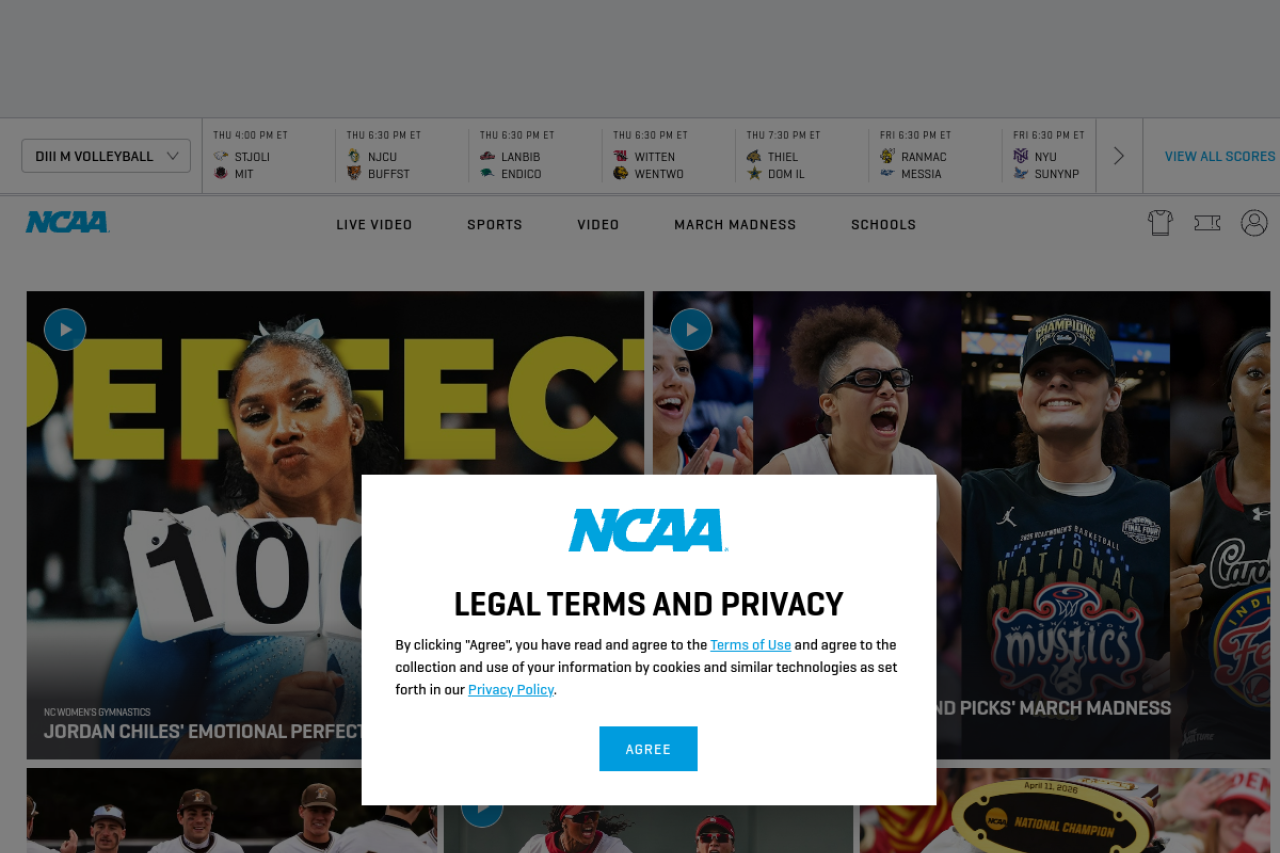Expand the DIII M Volleyball sport dropdown
Viewport: 1280px width, 853px height.
click(106, 156)
